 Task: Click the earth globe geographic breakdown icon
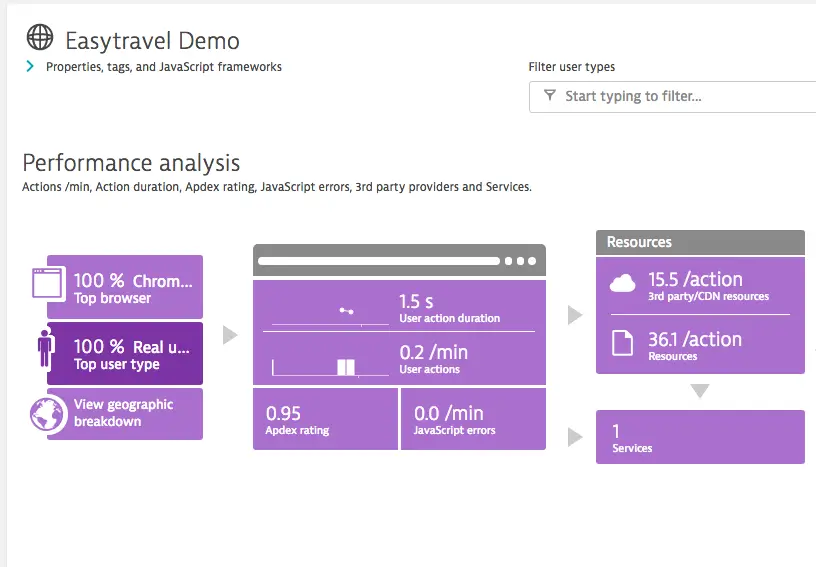tap(48, 414)
